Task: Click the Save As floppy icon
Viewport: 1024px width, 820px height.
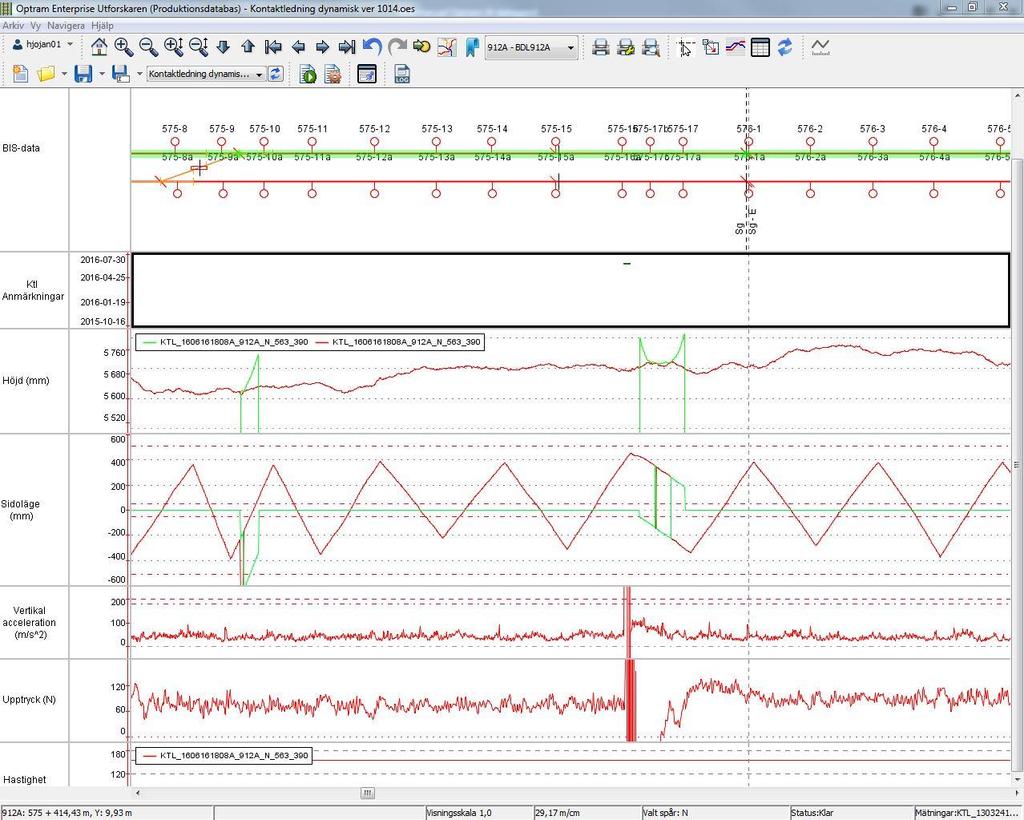Action: pos(121,74)
